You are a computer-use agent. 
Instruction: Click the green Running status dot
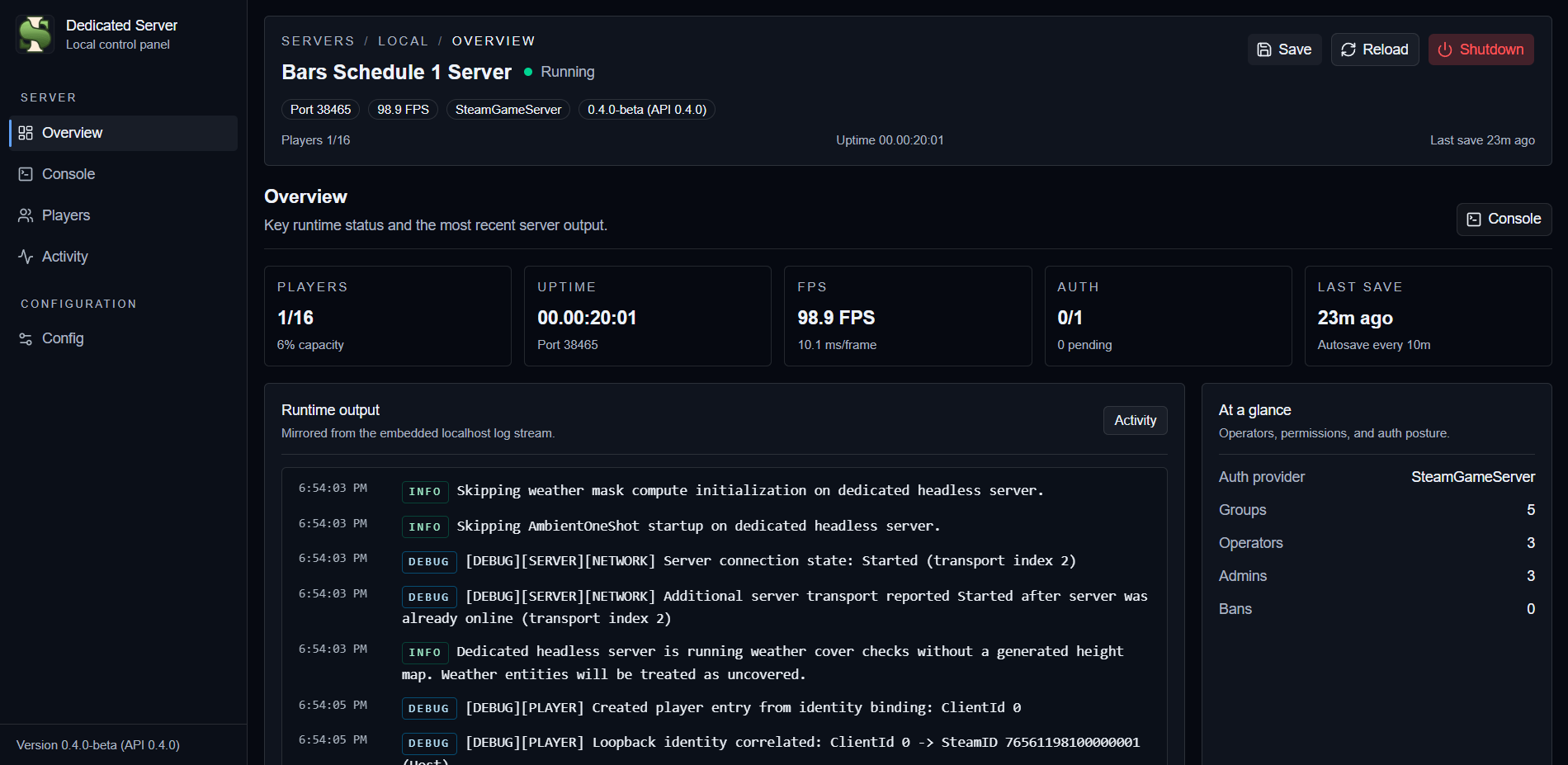click(528, 72)
